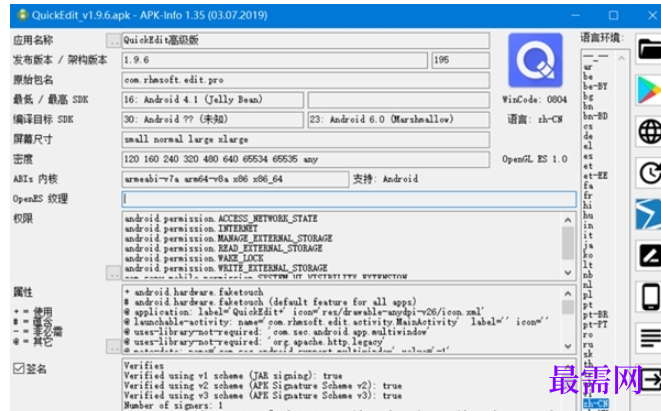Toggle the 签名 signature checkbox

tap(19, 368)
